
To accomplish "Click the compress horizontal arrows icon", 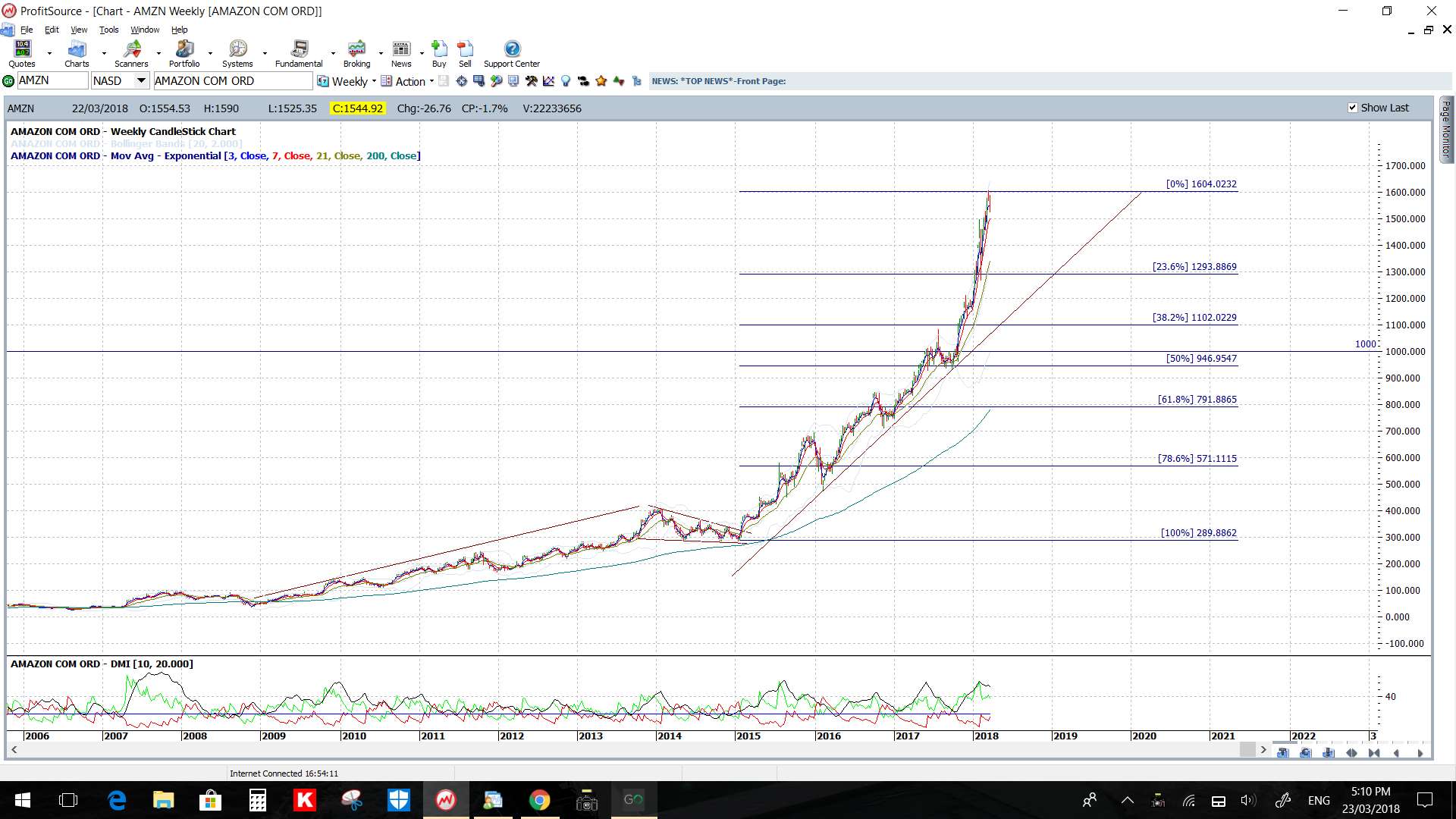I will [1374, 753].
